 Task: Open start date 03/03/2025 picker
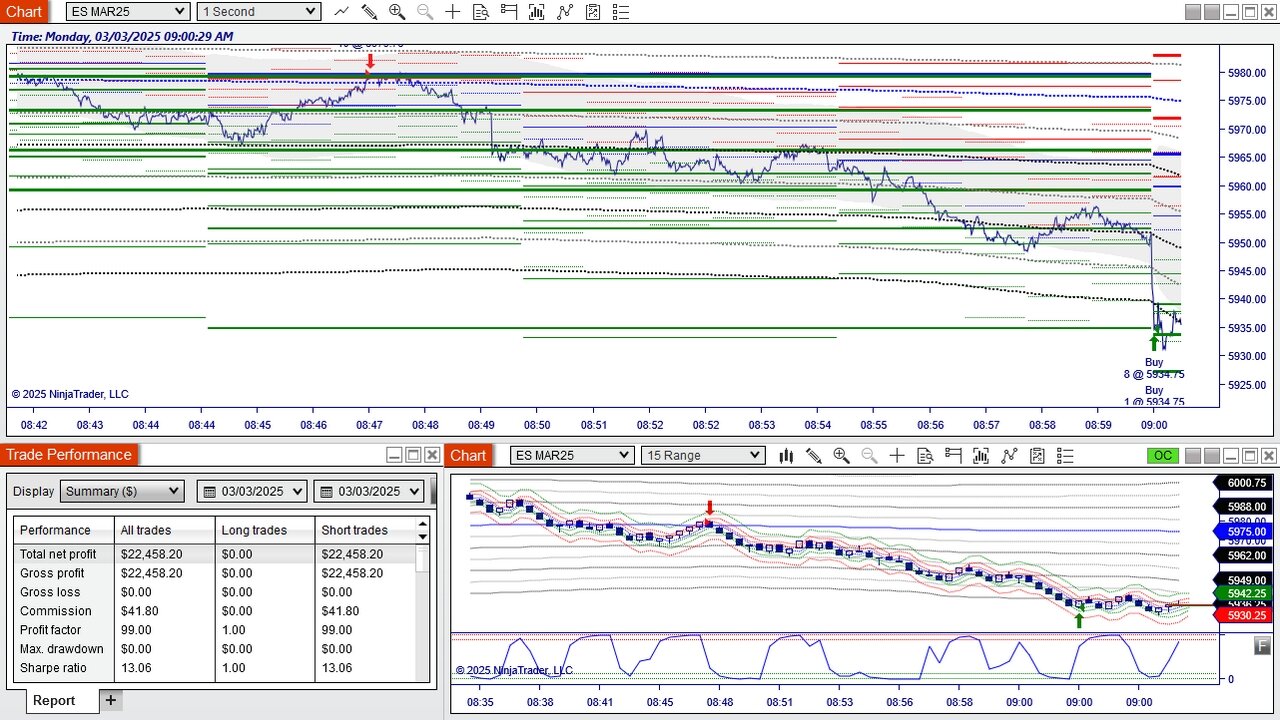tap(253, 491)
